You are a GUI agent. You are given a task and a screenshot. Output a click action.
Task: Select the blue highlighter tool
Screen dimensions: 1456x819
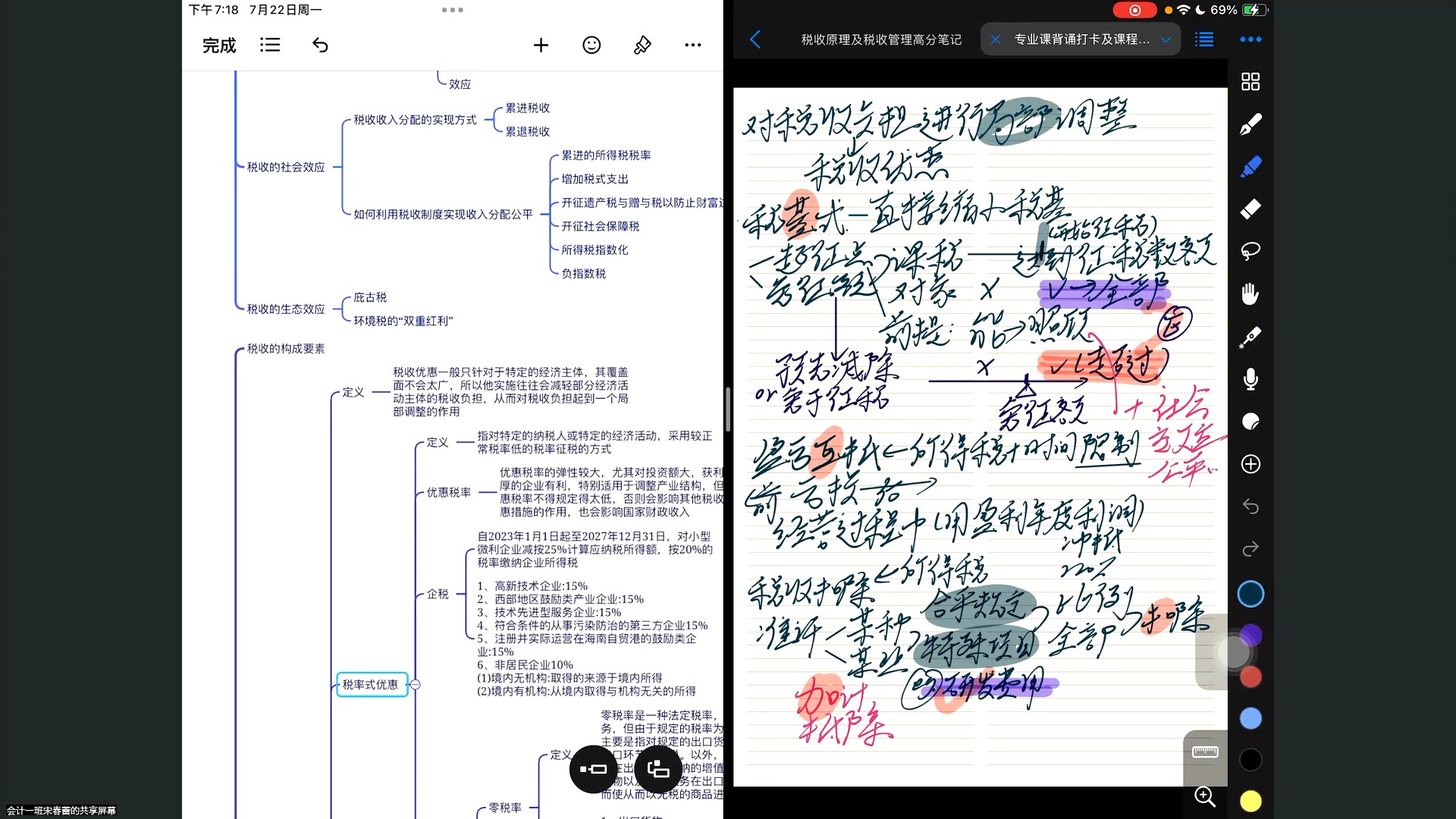click(x=1250, y=166)
